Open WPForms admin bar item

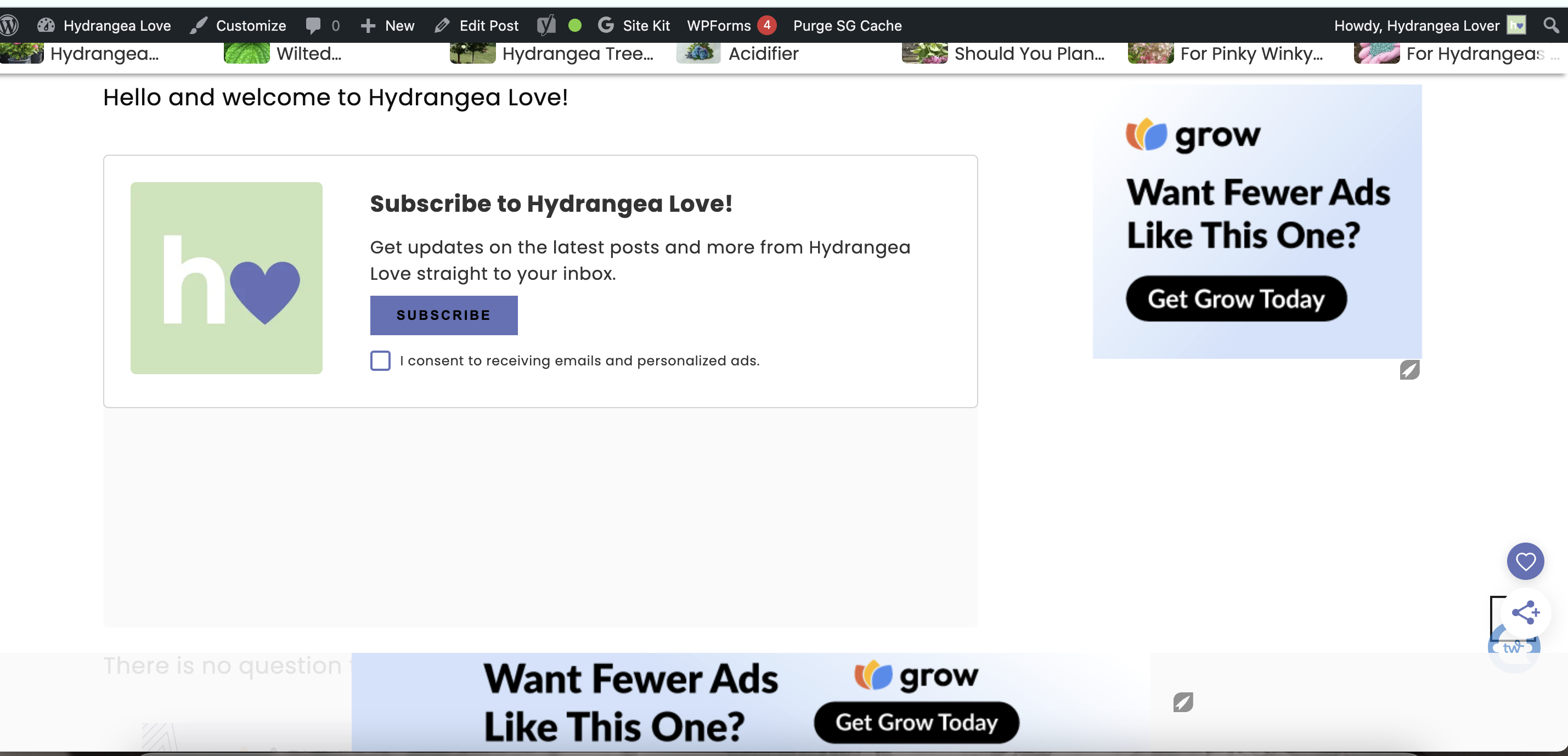click(719, 26)
